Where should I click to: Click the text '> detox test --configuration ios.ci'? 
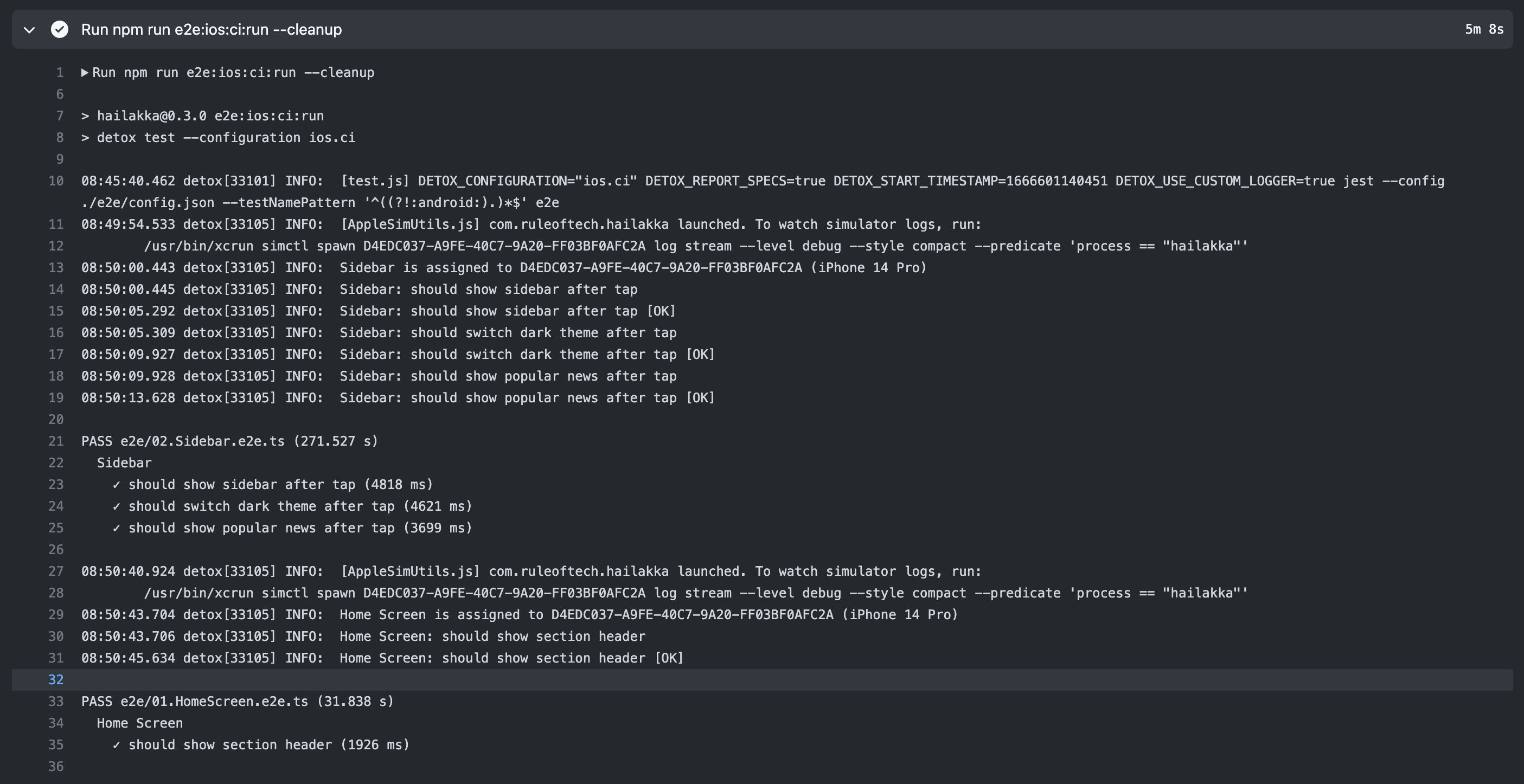219,138
